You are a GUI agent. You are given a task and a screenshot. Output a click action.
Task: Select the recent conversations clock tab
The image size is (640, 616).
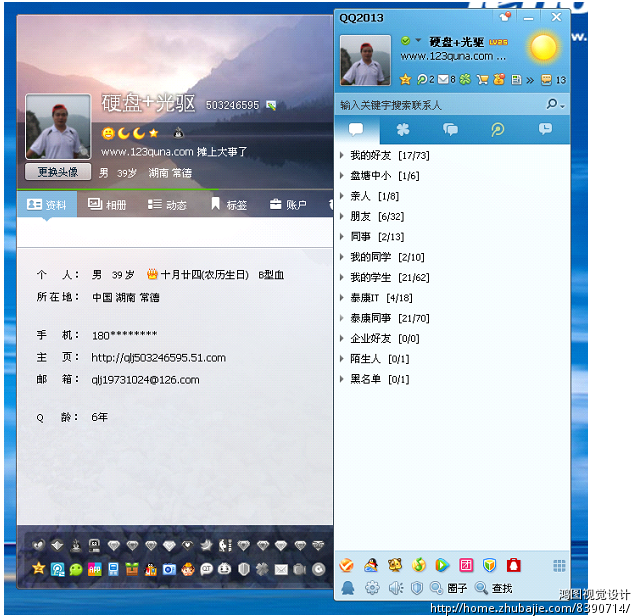[x=545, y=130]
